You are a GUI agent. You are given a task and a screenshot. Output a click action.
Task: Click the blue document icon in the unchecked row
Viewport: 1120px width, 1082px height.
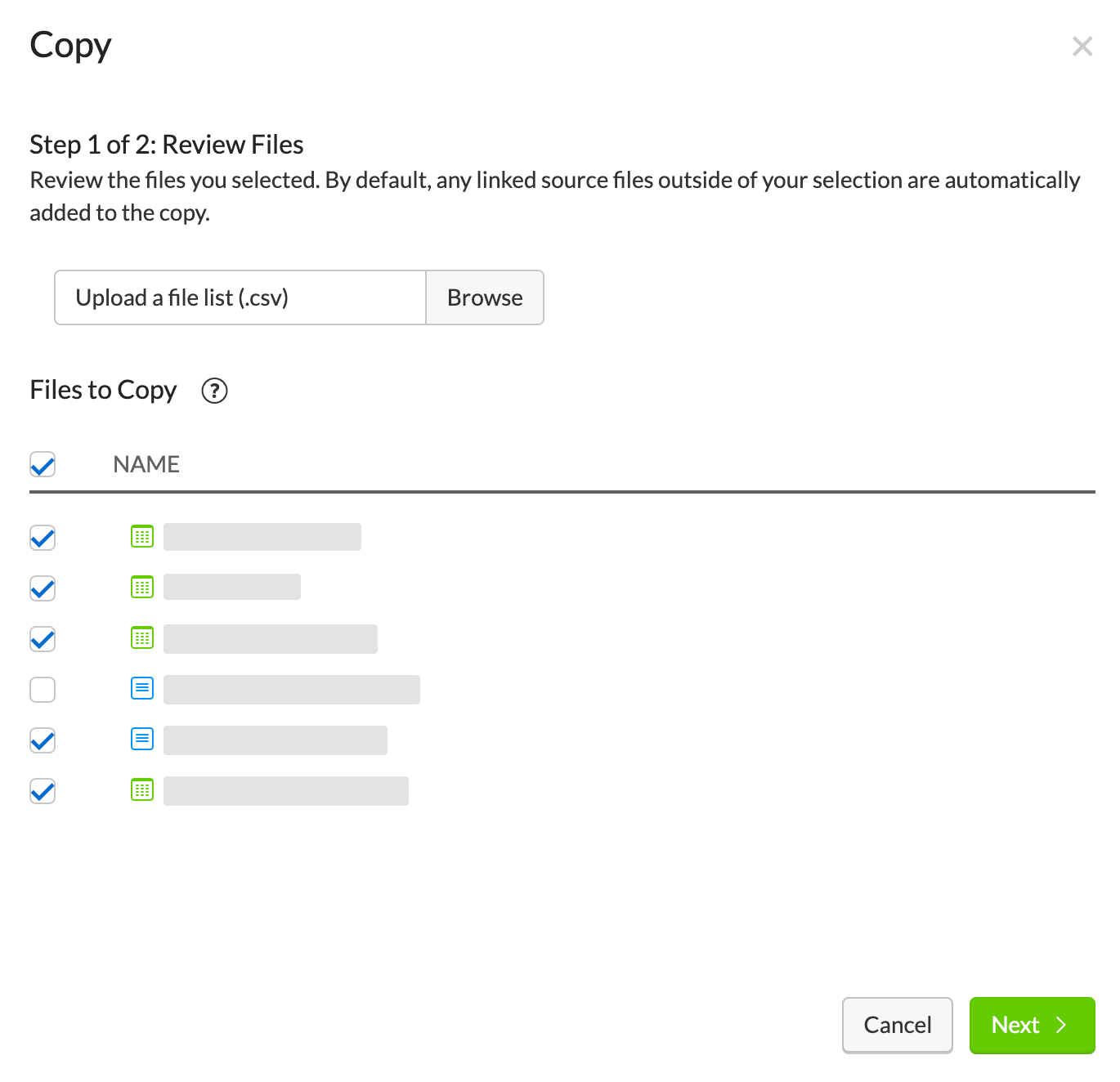tap(142, 689)
